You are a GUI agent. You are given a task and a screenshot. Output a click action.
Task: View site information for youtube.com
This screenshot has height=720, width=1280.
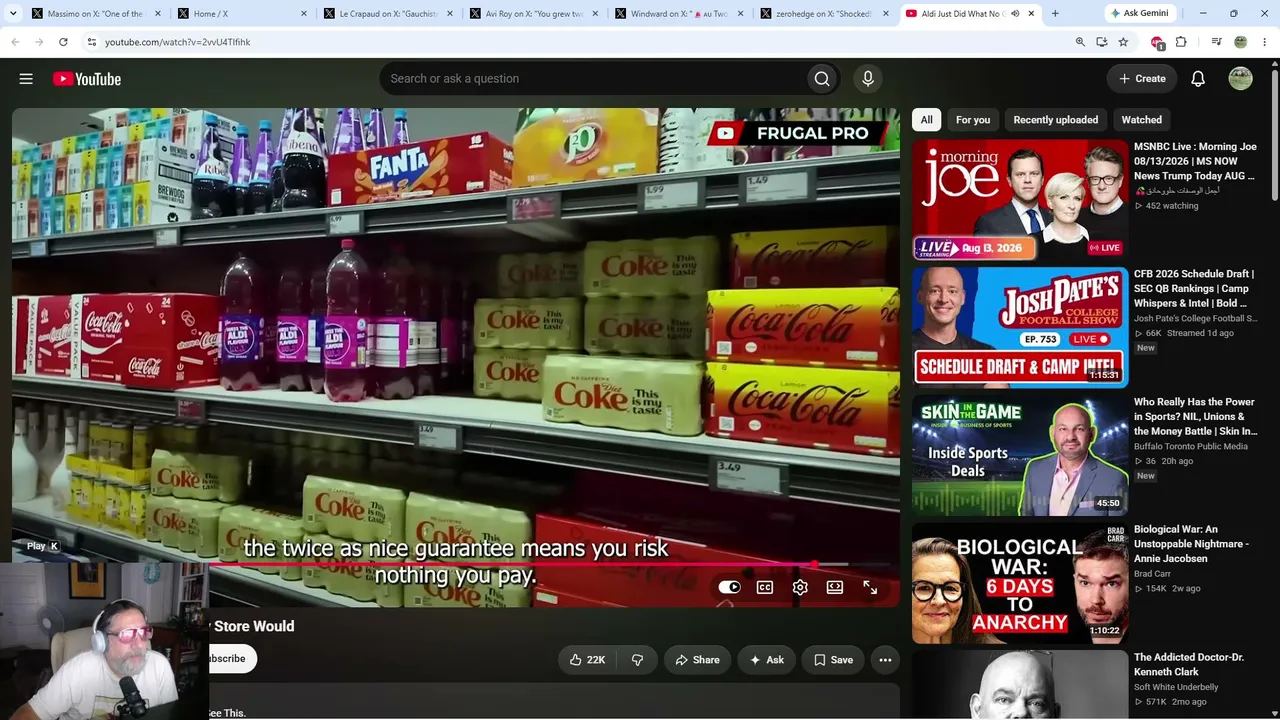click(x=91, y=42)
